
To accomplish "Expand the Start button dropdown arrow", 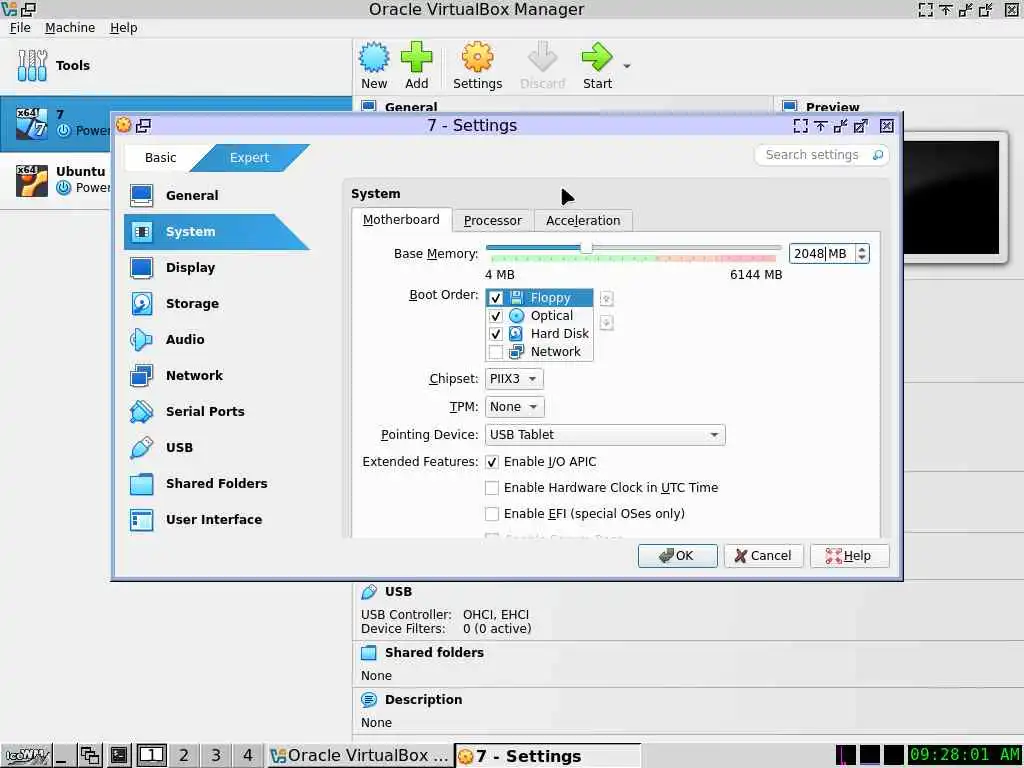I will click(x=627, y=66).
